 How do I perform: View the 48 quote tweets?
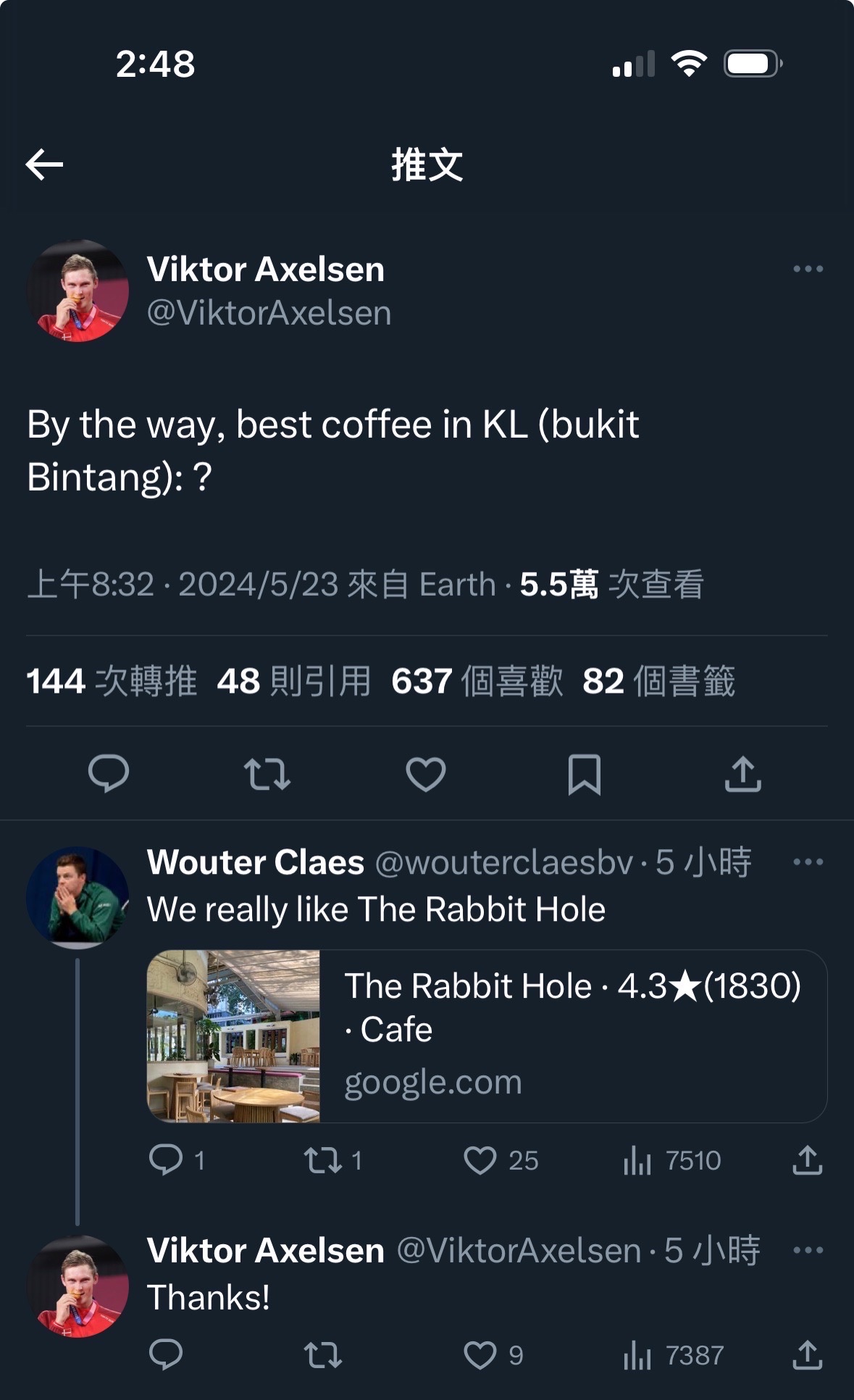[294, 681]
